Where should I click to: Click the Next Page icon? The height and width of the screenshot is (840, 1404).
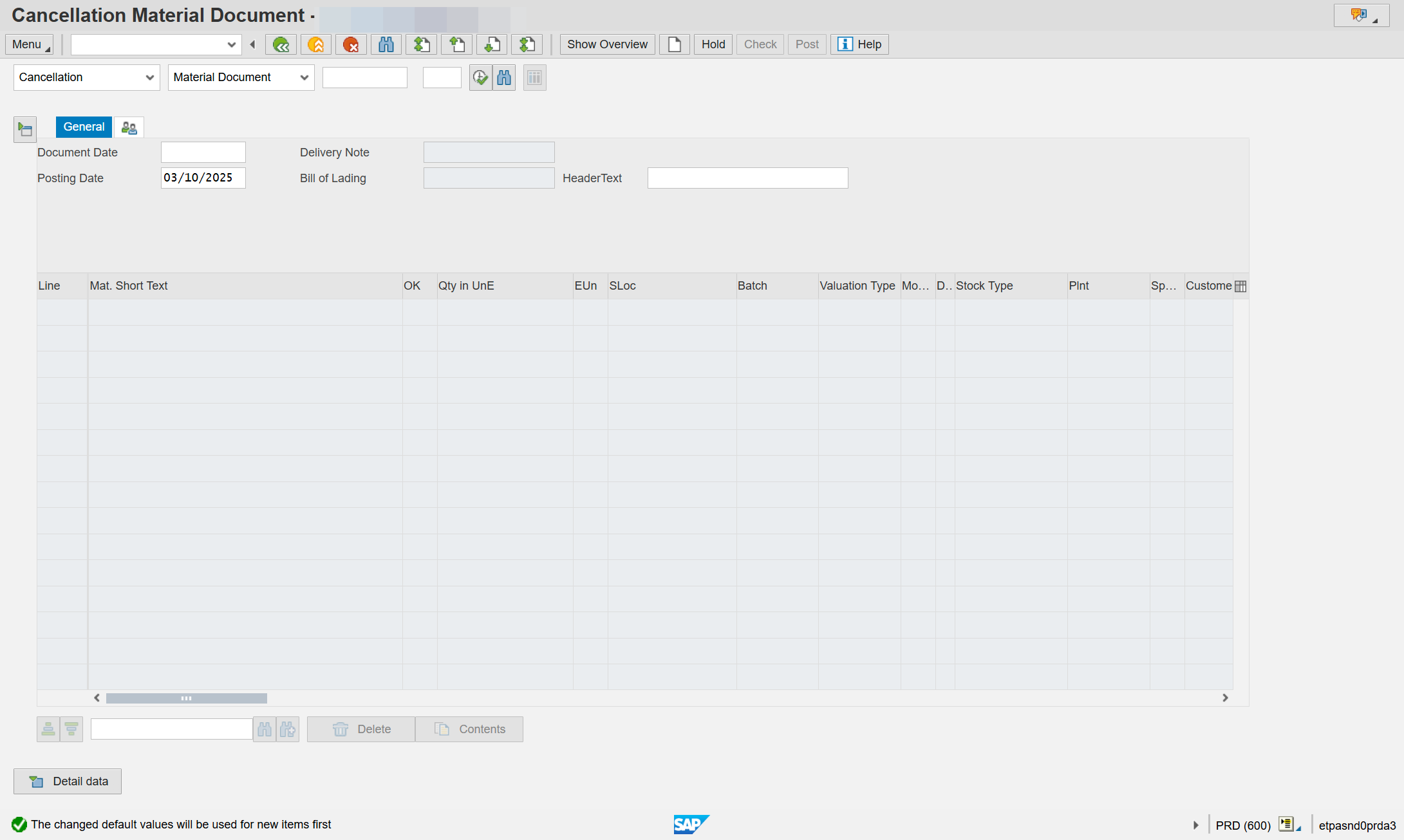[492, 44]
